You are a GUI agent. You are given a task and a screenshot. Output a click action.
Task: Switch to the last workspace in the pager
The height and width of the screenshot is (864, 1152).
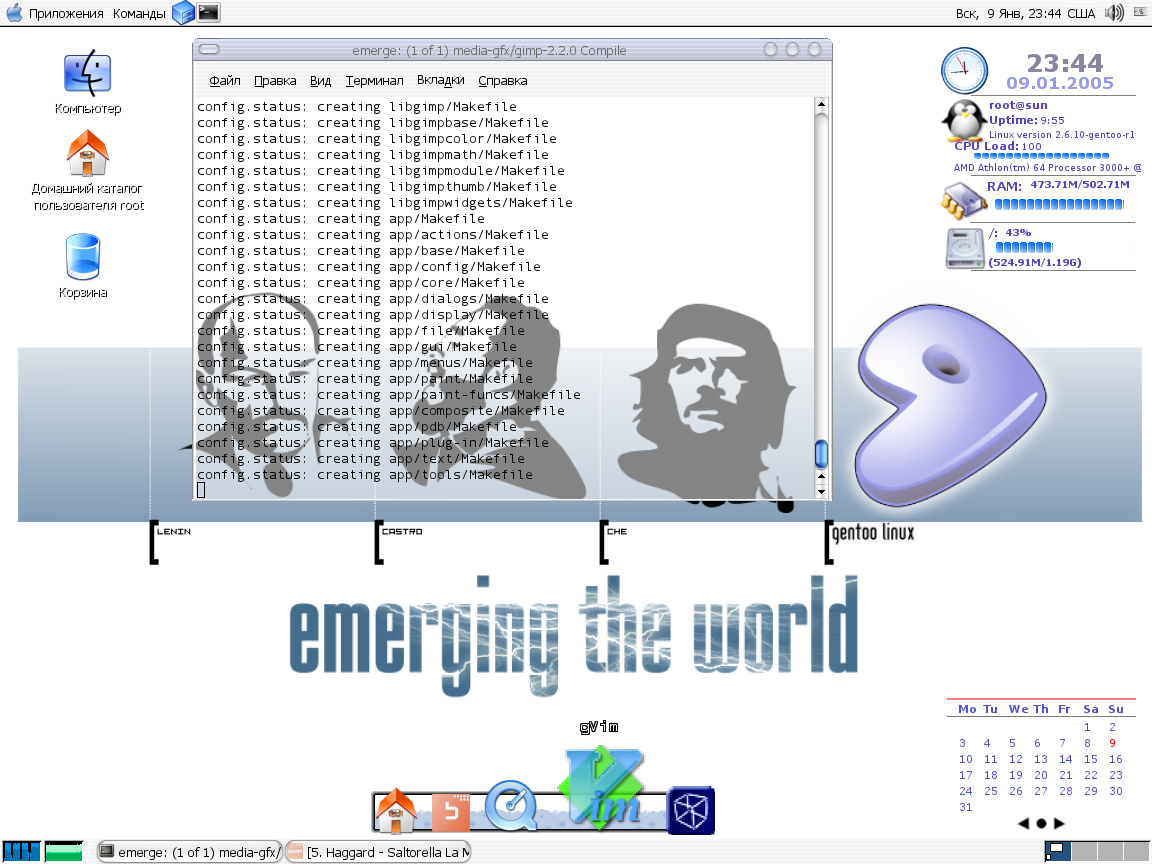[1136, 852]
